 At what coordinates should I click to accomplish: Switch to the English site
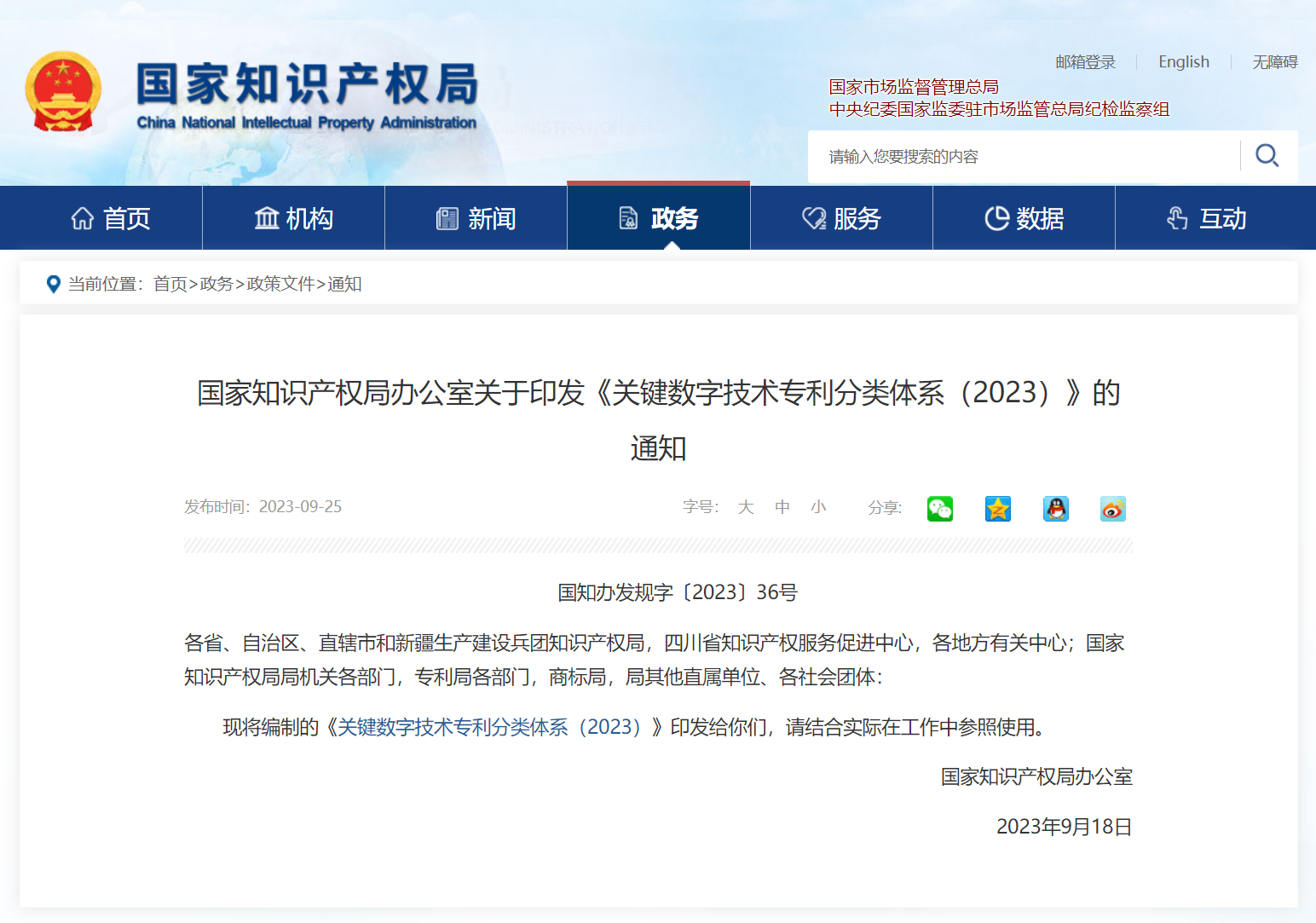(1184, 62)
